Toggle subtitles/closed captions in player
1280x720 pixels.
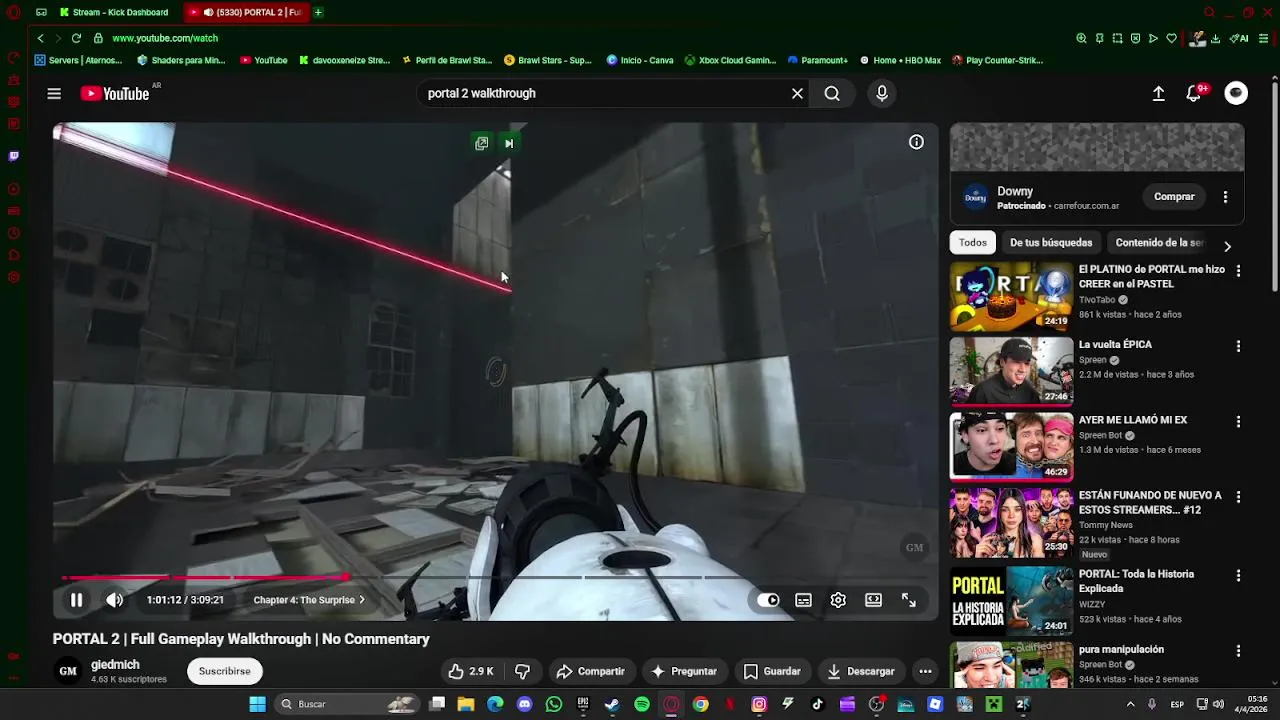pyautogui.click(x=803, y=600)
